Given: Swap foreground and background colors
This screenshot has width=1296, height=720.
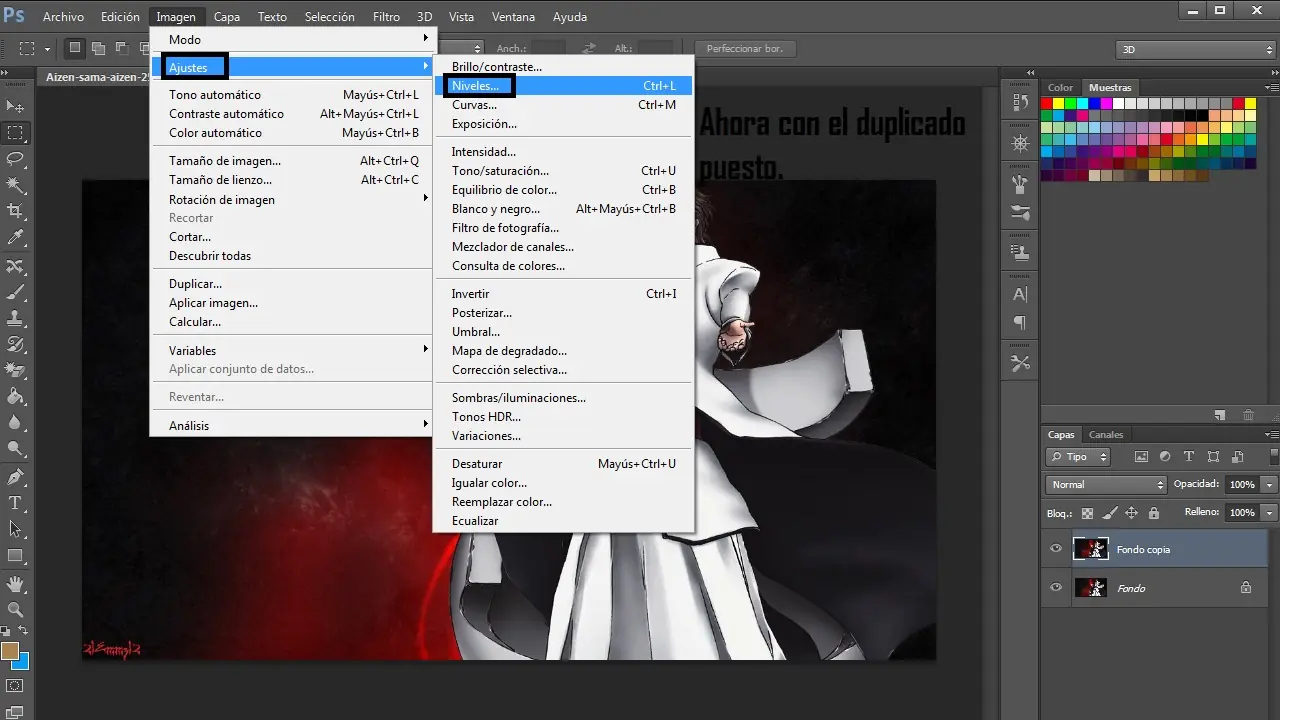Looking at the screenshot, I should pyautogui.click(x=23, y=631).
